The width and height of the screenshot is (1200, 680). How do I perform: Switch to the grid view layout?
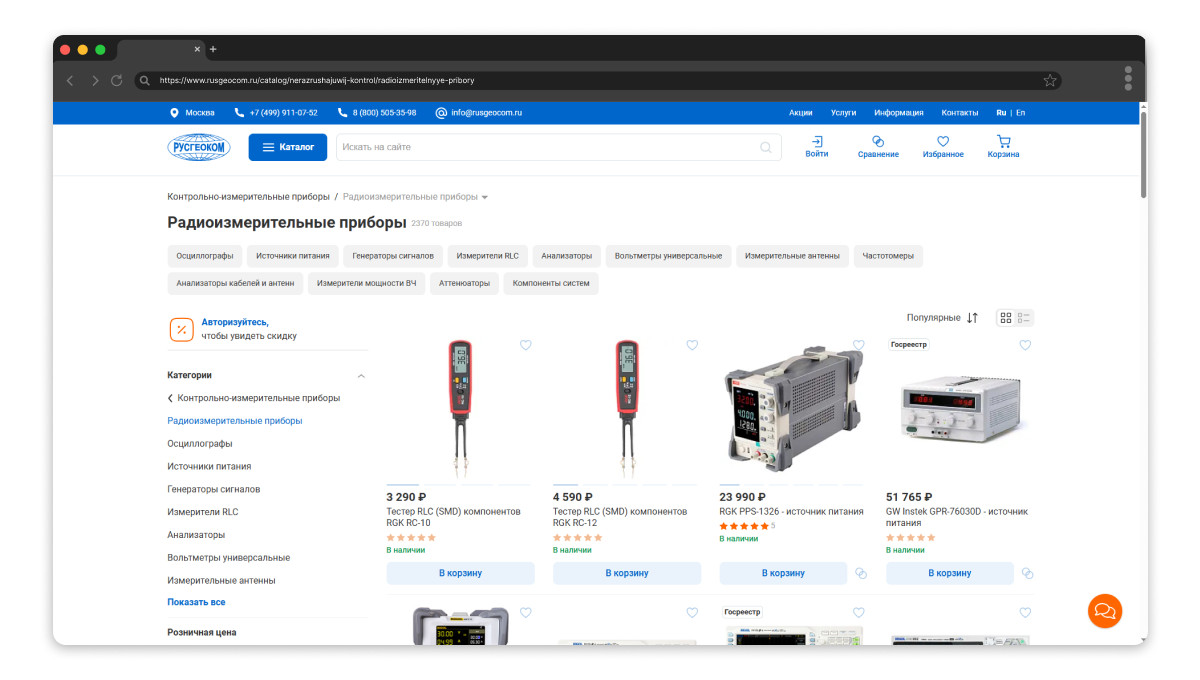pos(1006,318)
